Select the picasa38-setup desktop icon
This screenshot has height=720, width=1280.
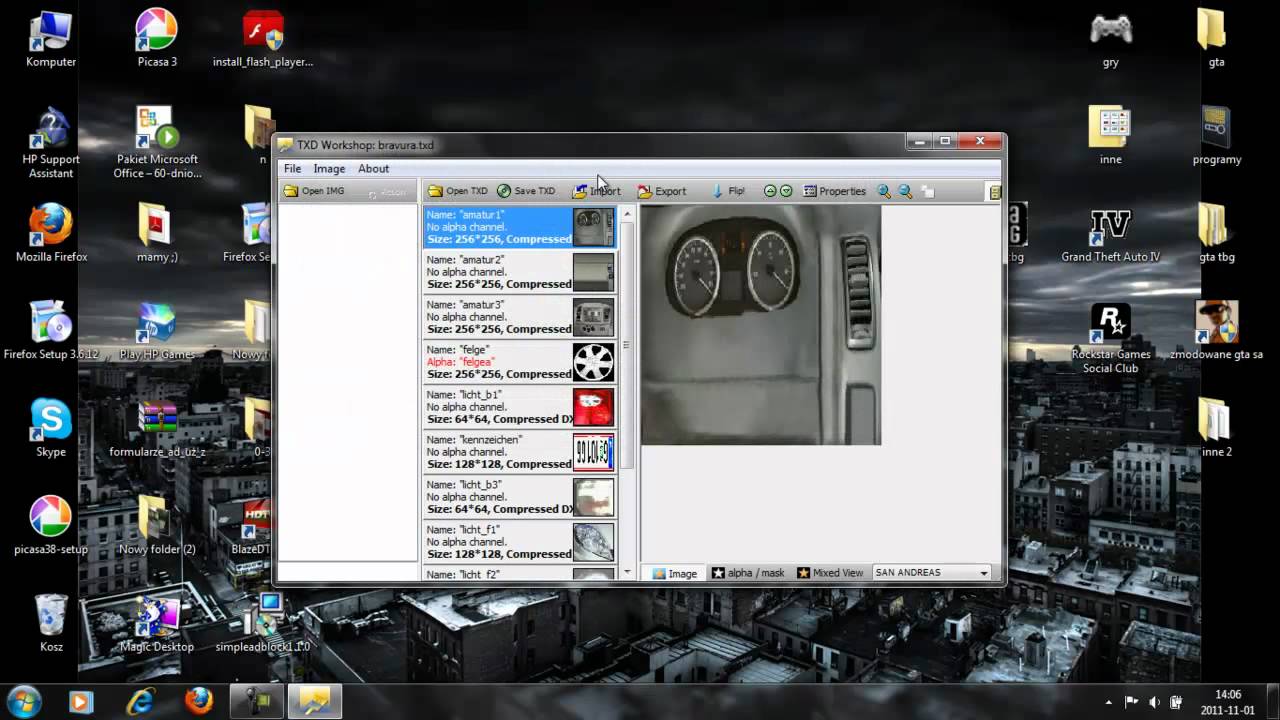point(50,527)
